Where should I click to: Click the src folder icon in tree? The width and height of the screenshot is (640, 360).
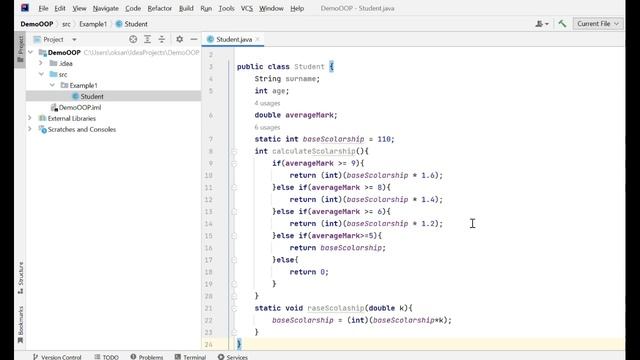[53, 74]
